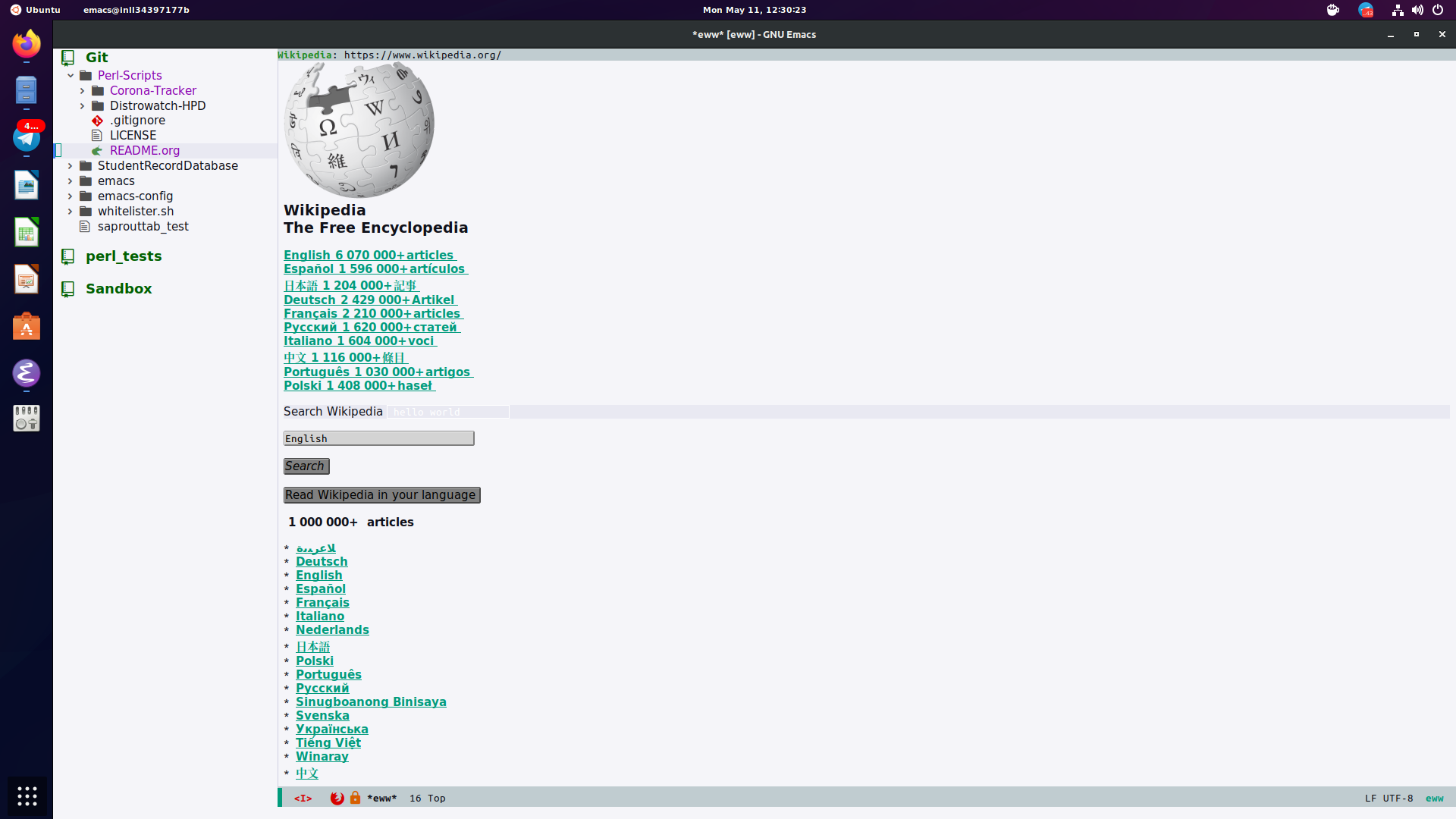The width and height of the screenshot is (1456, 819).
Task: Click Read Wikipedia in your language
Action: [x=381, y=494]
